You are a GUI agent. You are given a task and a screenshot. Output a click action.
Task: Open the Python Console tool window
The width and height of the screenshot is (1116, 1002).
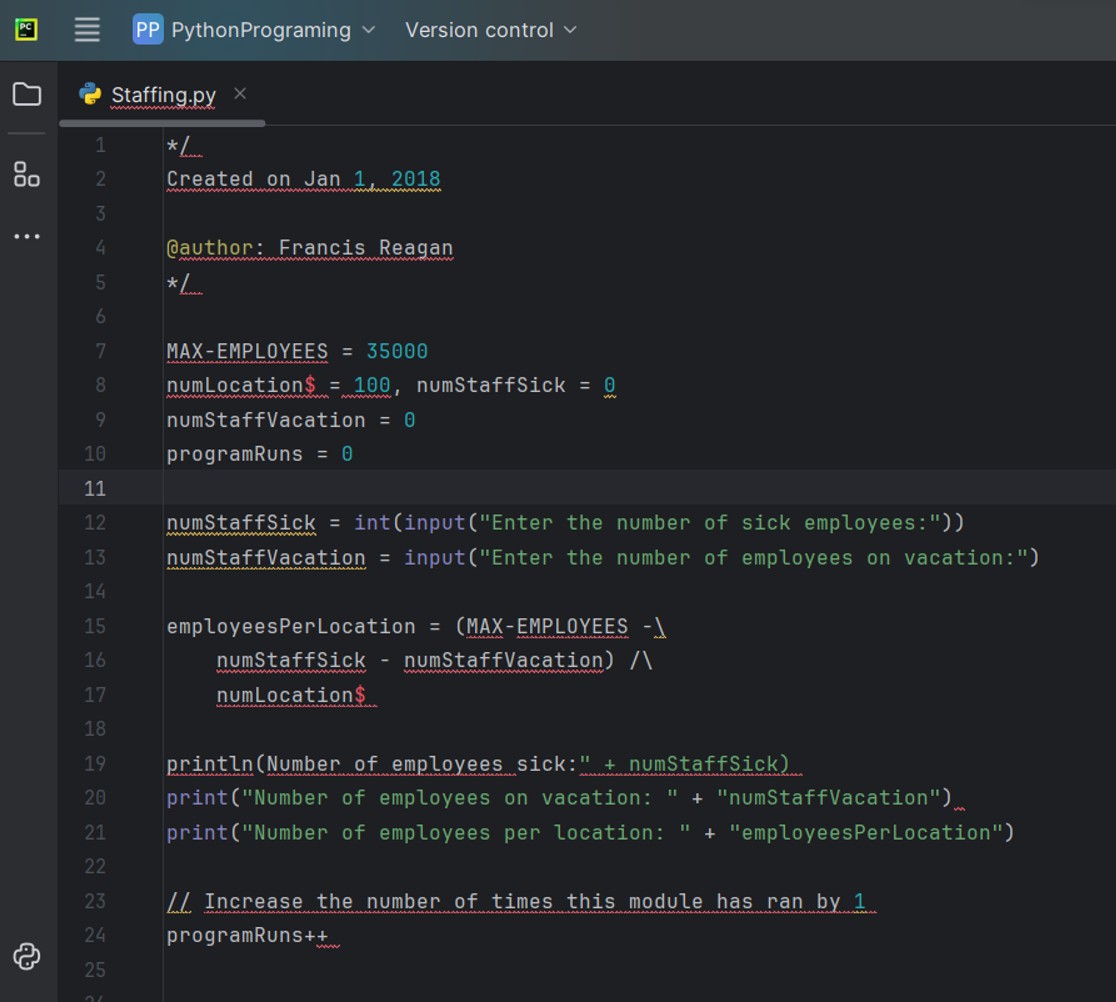pyautogui.click(x=27, y=956)
